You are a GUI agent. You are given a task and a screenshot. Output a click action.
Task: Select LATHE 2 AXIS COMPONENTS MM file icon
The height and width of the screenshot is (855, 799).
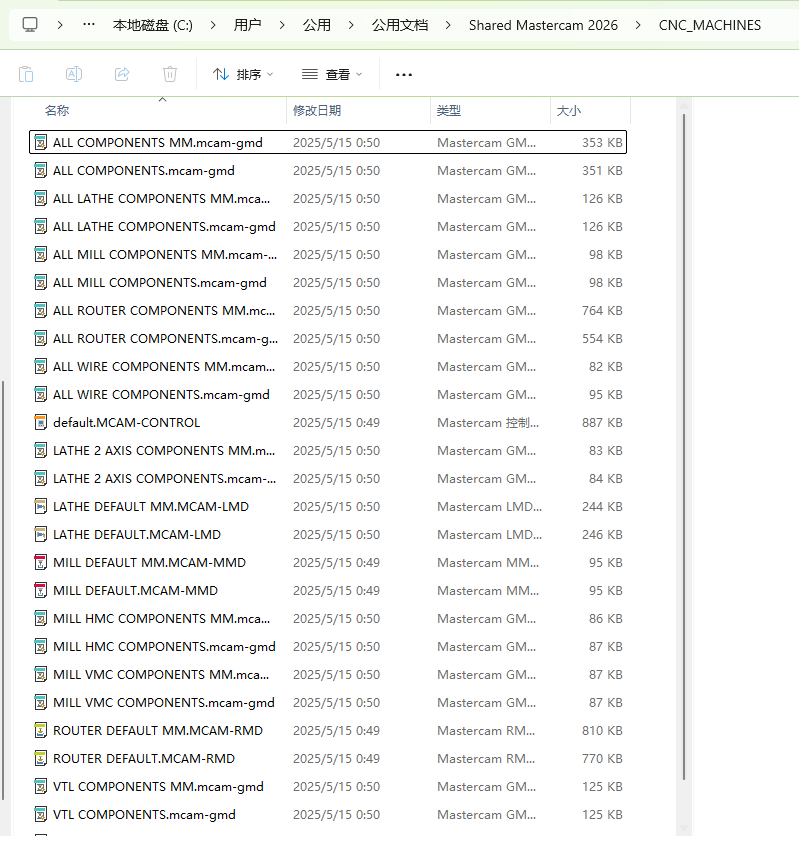tap(40, 450)
